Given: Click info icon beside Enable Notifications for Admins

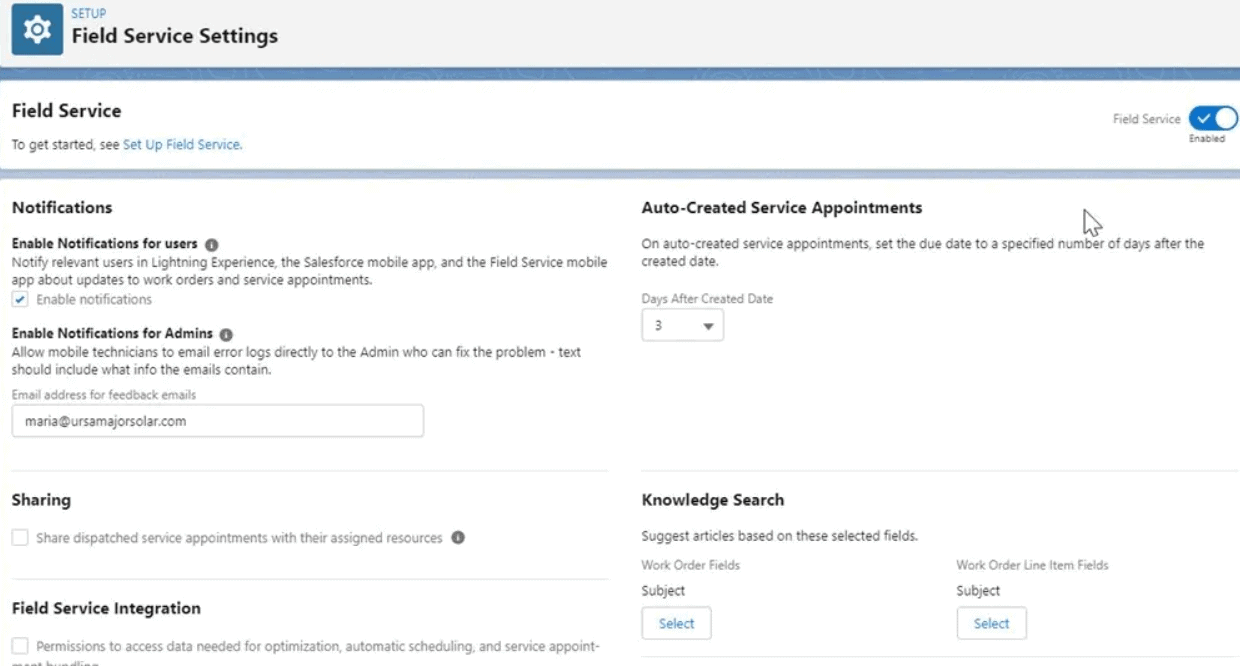Looking at the screenshot, I should coord(226,334).
